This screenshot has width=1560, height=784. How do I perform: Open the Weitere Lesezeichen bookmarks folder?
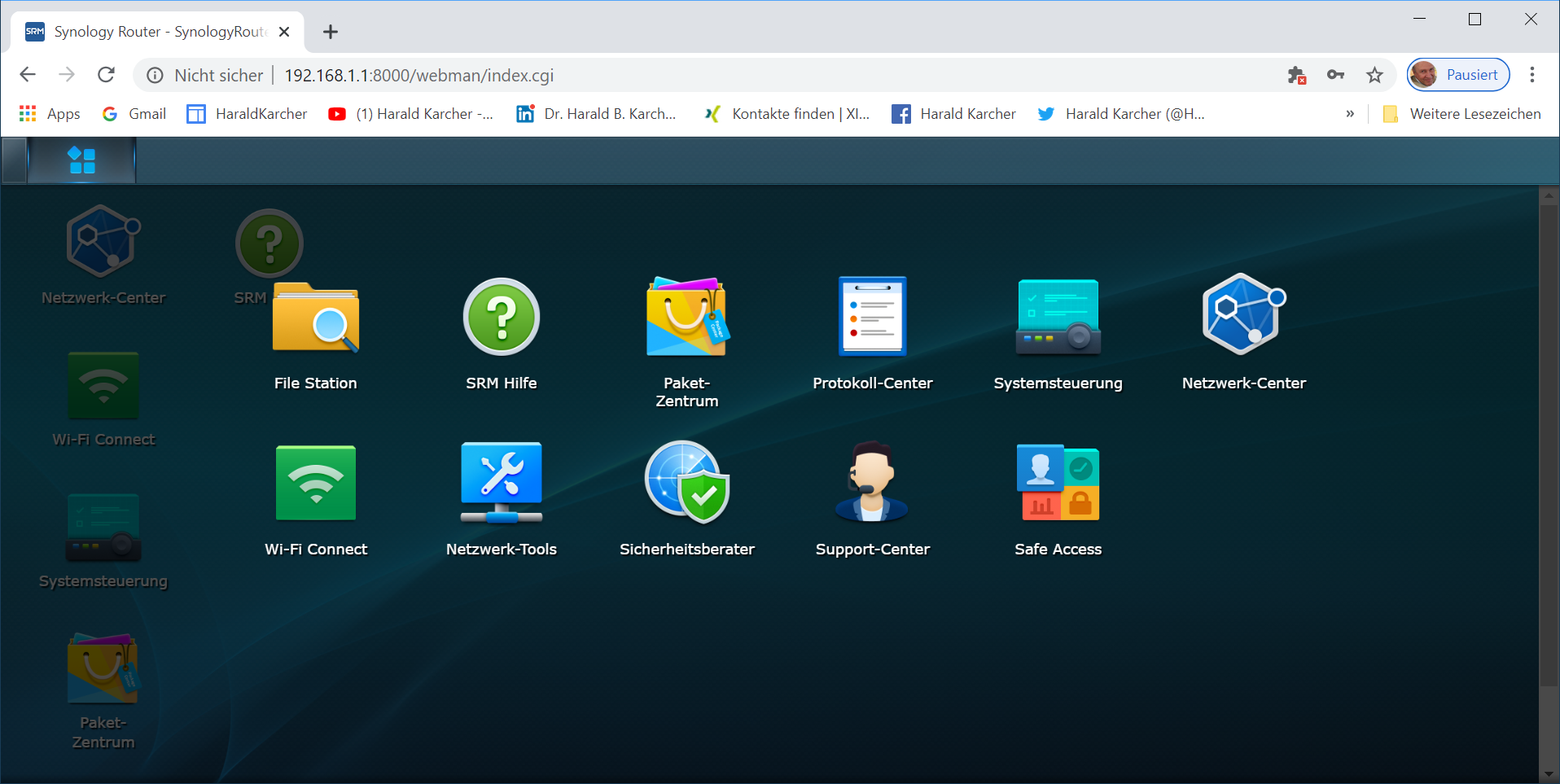click(x=1461, y=114)
